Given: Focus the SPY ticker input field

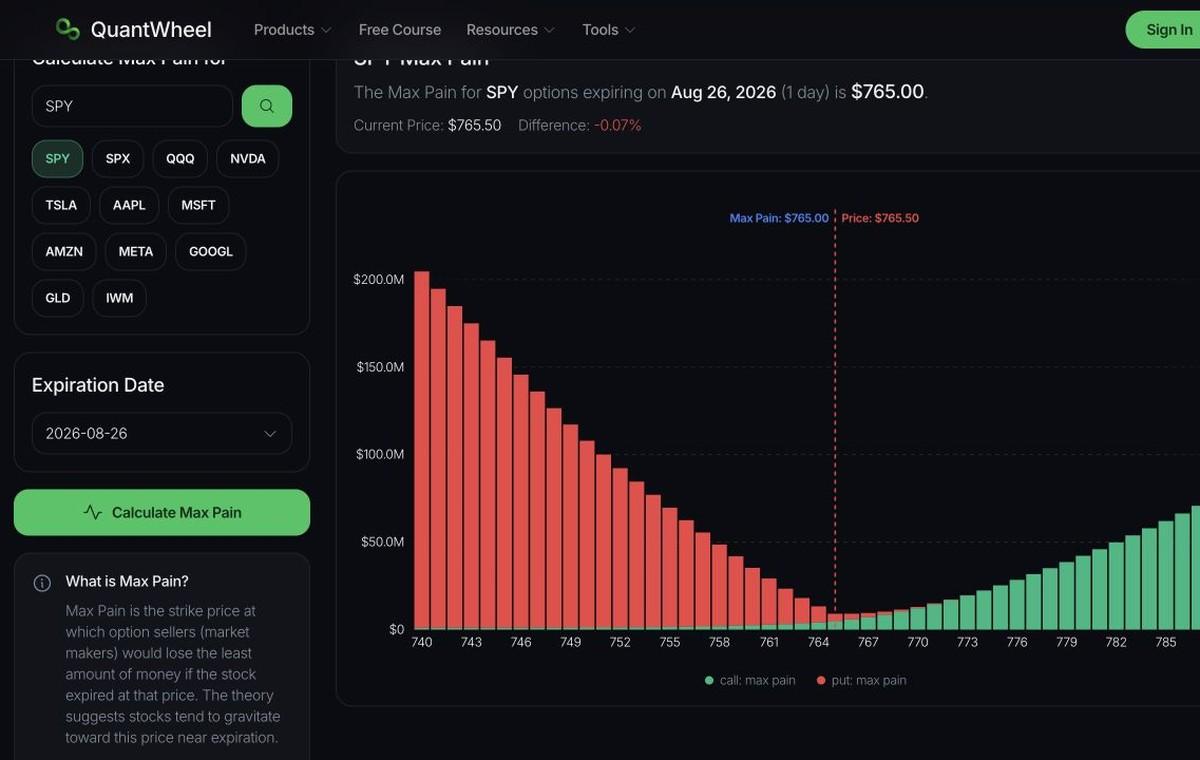Looking at the screenshot, I should pyautogui.click(x=132, y=106).
